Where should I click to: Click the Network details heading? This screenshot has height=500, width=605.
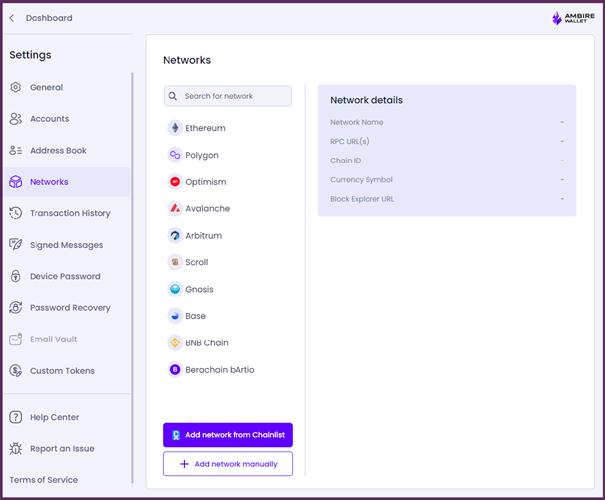tap(366, 100)
